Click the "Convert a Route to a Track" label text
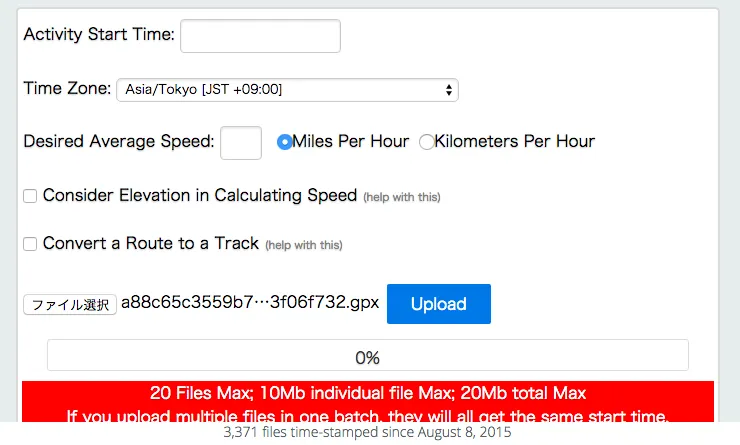The width and height of the screenshot is (740, 445). click(151, 244)
